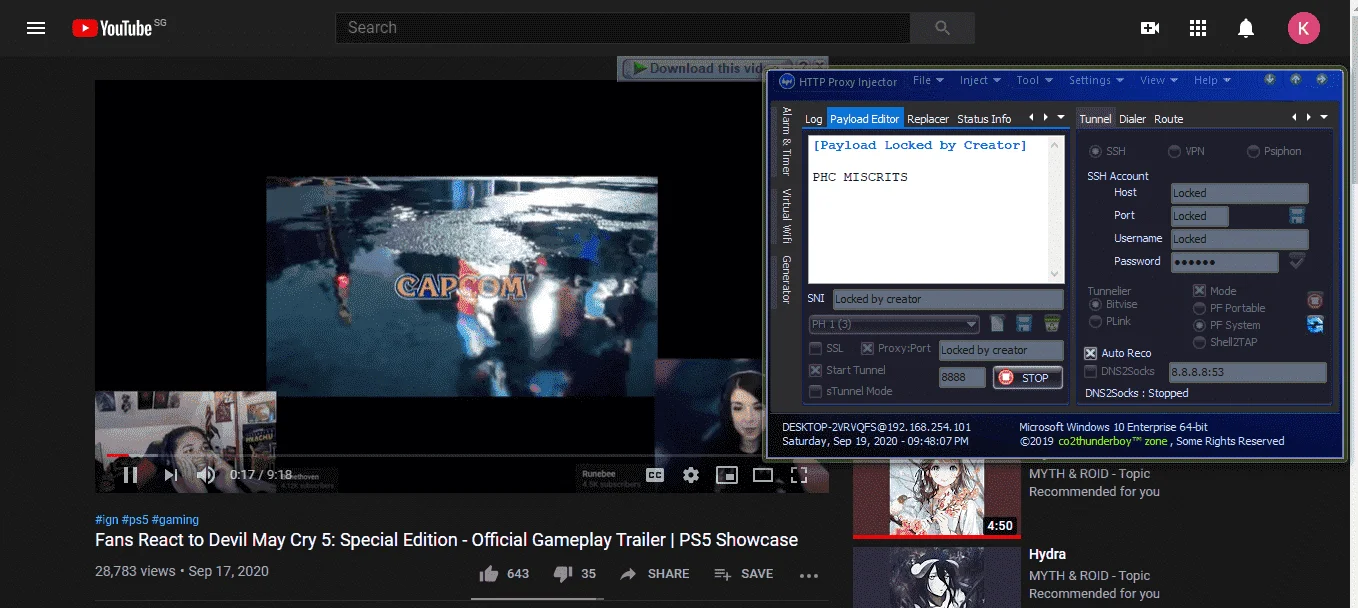
Task: Switch to the Status Info tab
Action: (984, 119)
